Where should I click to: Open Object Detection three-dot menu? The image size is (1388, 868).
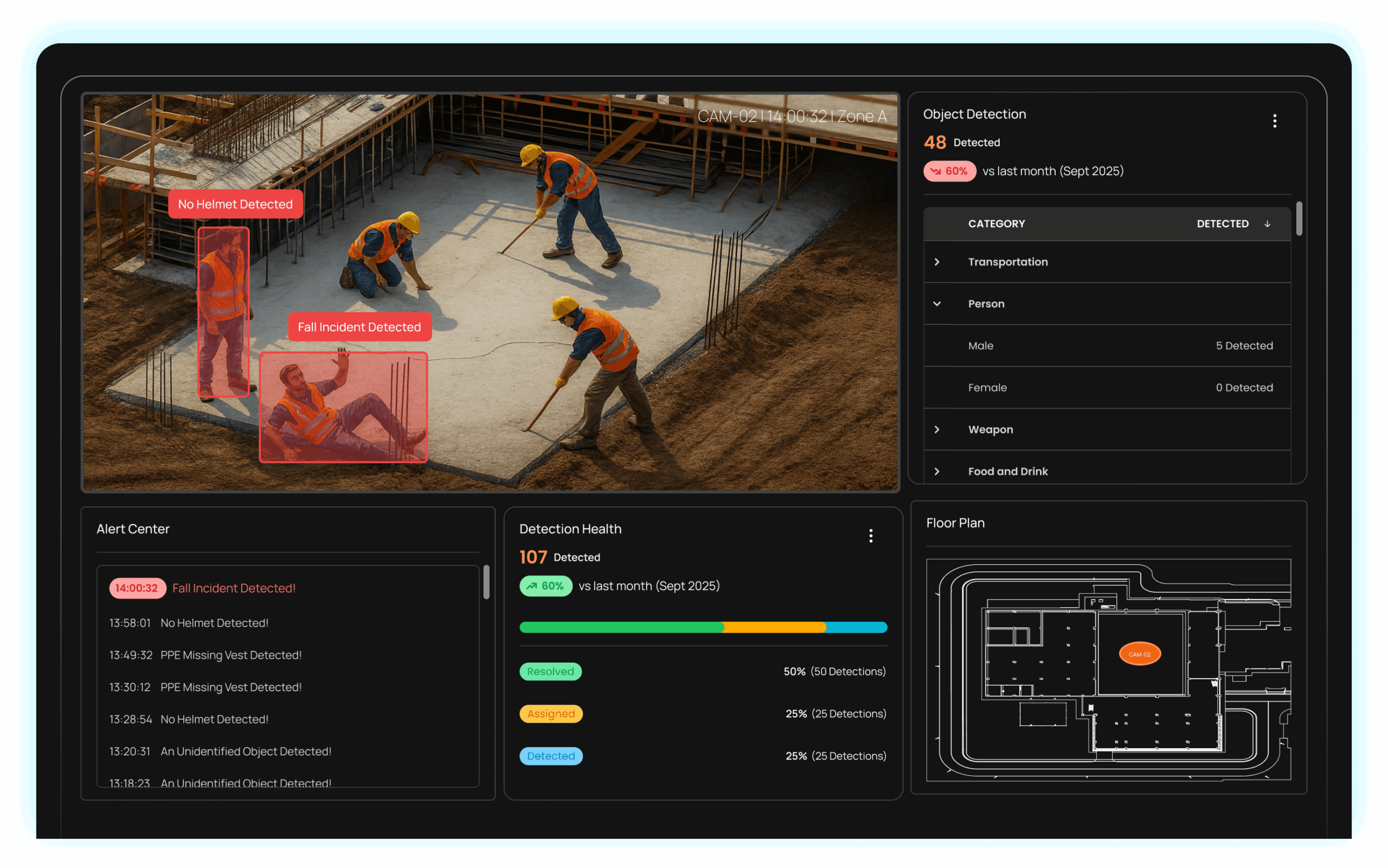click(1274, 120)
